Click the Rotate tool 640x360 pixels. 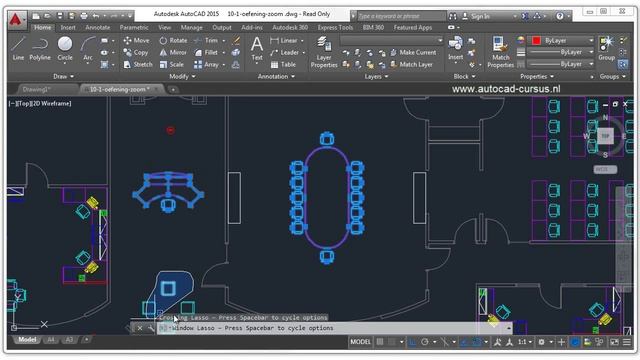coord(173,40)
